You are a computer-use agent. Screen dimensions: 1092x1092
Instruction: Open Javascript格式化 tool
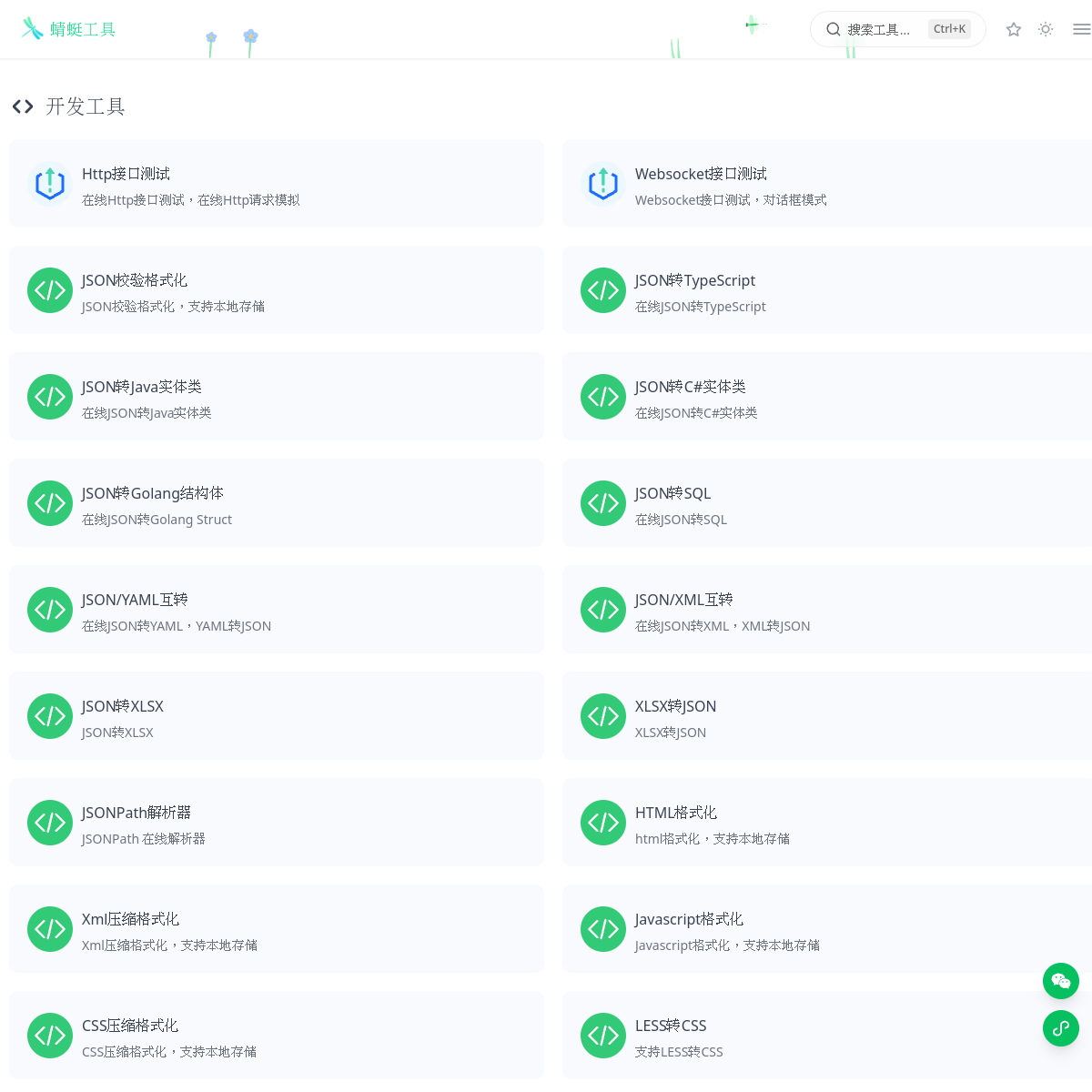tap(827, 929)
